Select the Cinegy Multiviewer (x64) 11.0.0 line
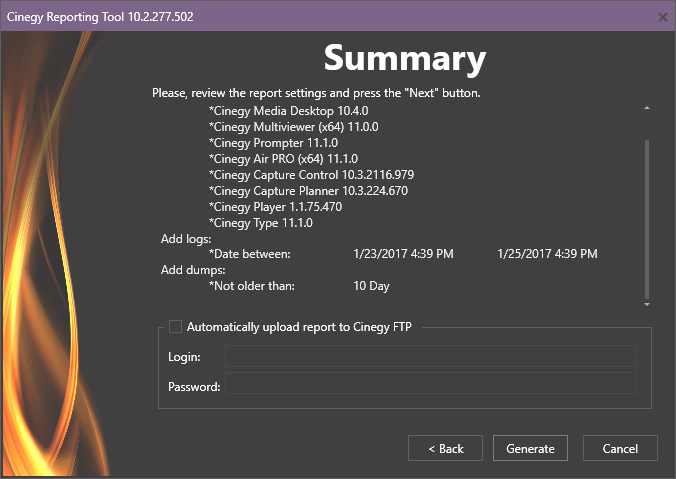The width and height of the screenshot is (676, 479). pyautogui.click(x=294, y=127)
